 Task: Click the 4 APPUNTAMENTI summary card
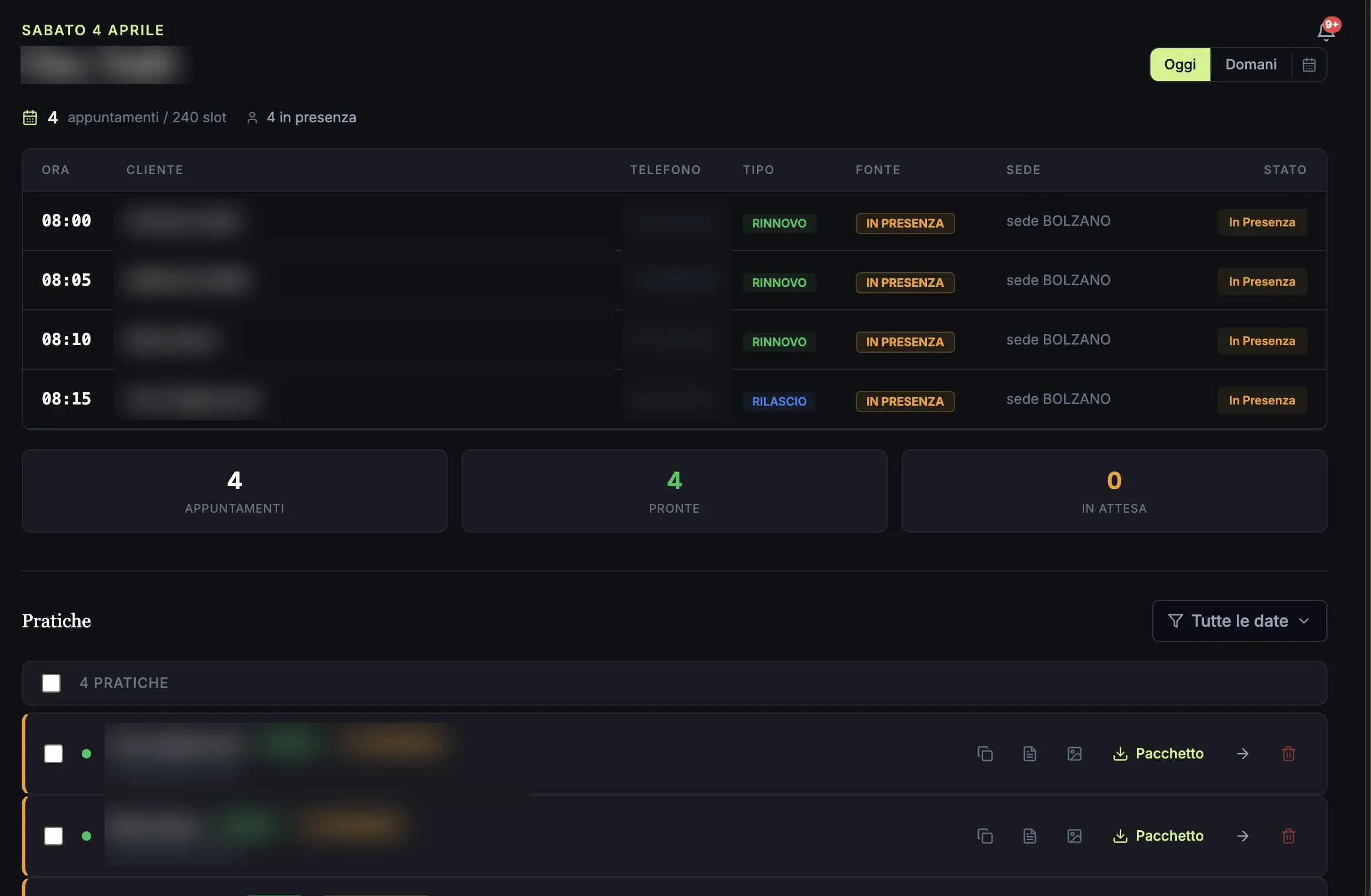[235, 492]
